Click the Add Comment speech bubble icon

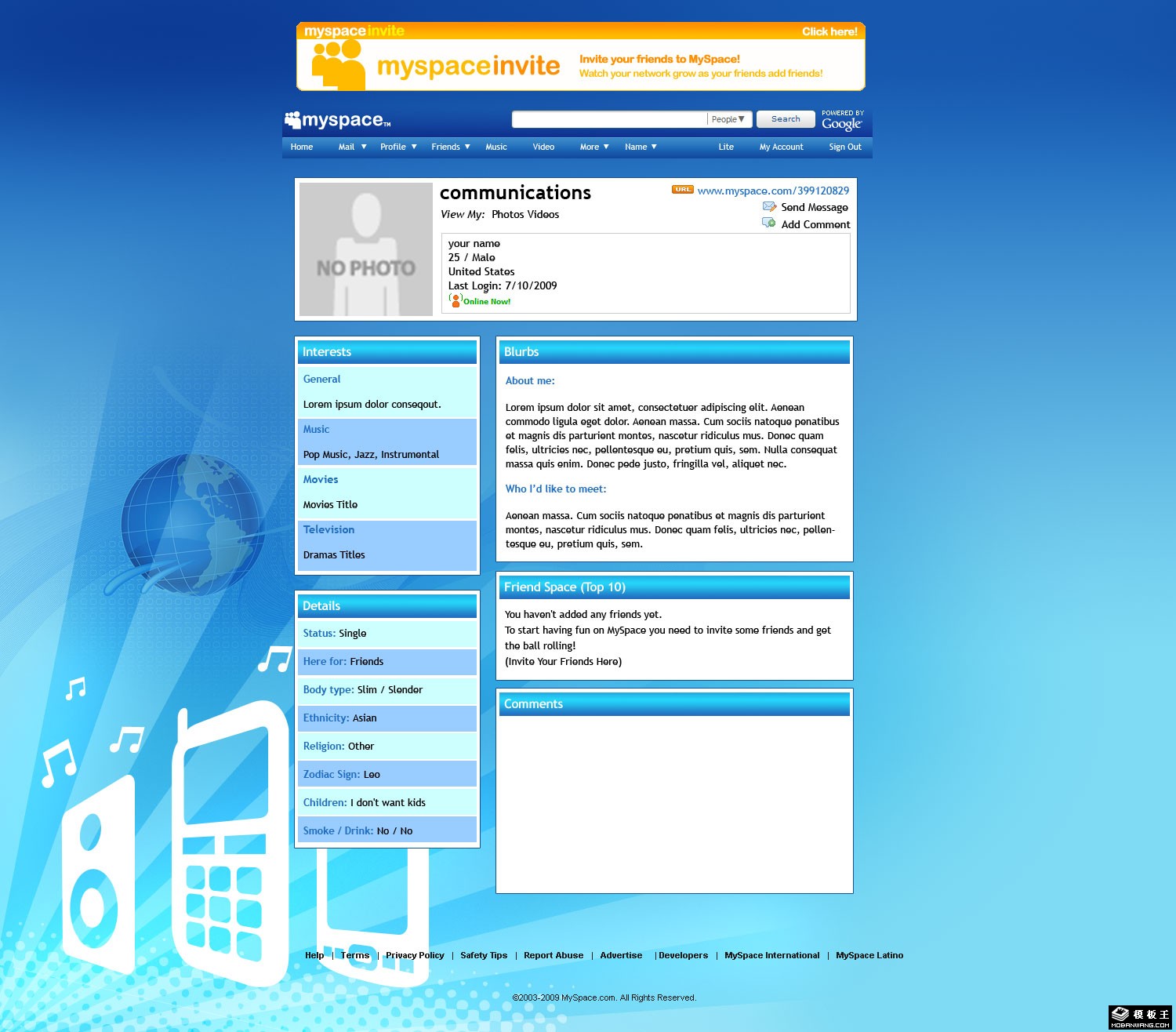(769, 223)
